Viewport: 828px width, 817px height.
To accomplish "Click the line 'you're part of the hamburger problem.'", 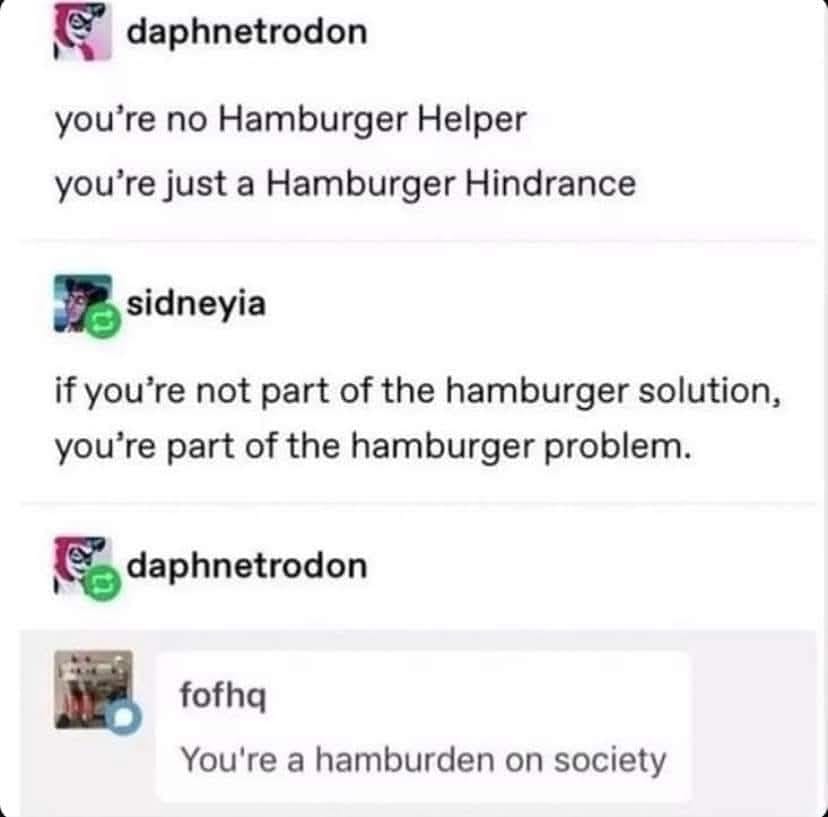I will (373, 447).
